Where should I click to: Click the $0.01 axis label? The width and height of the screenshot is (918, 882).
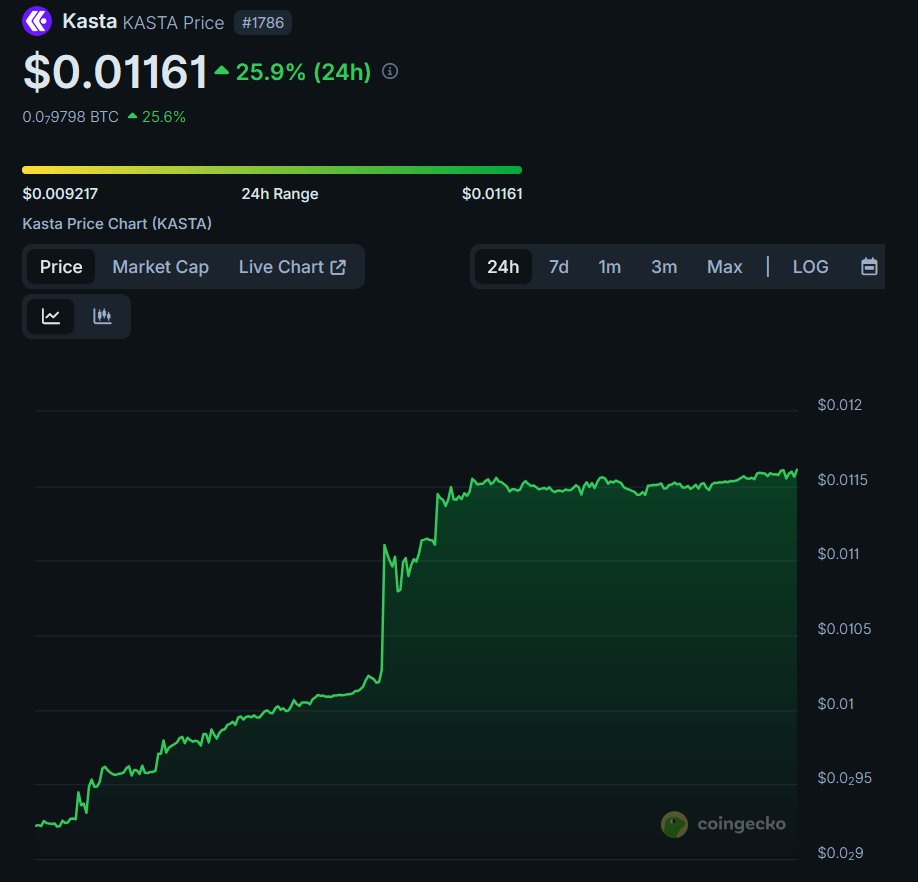tap(835, 703)
